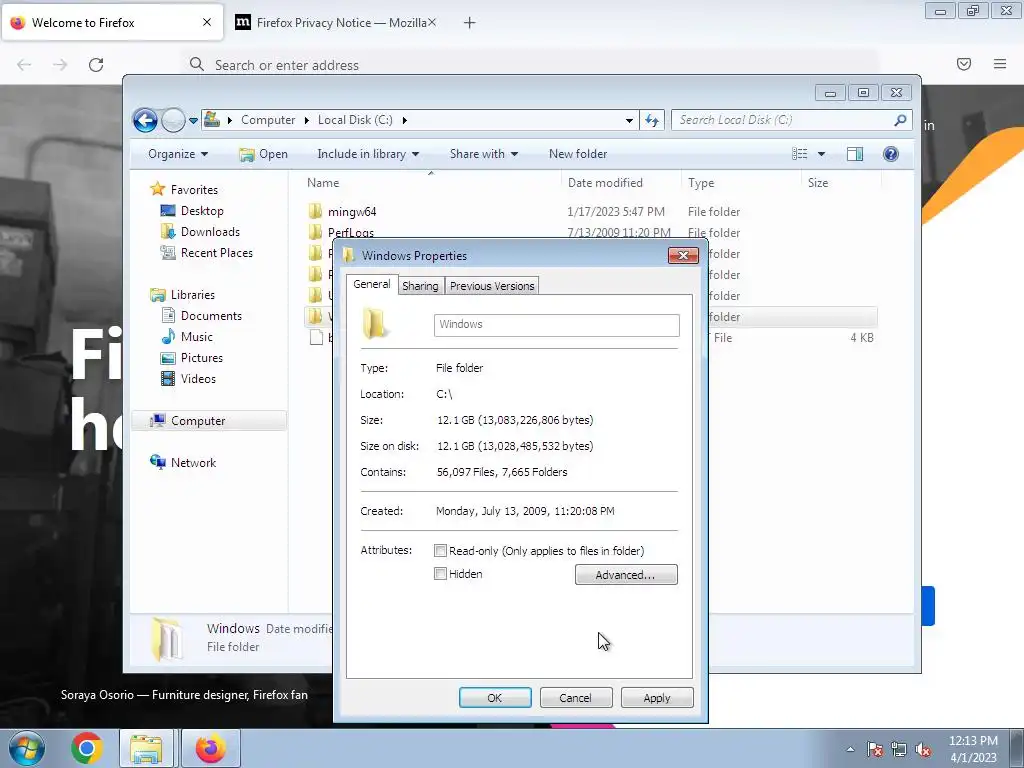Viewport: 1024px width, 768px height.
Task: Open the Music library
Action: [196, 336]
